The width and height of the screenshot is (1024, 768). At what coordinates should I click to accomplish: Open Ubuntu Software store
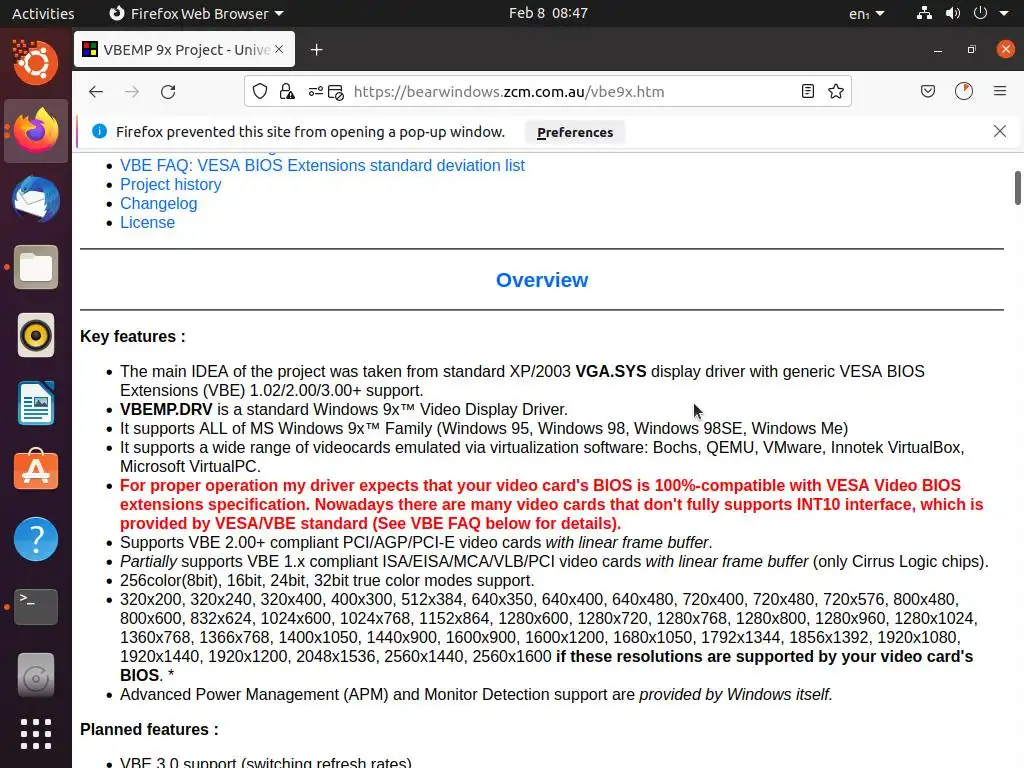[36, 471]
